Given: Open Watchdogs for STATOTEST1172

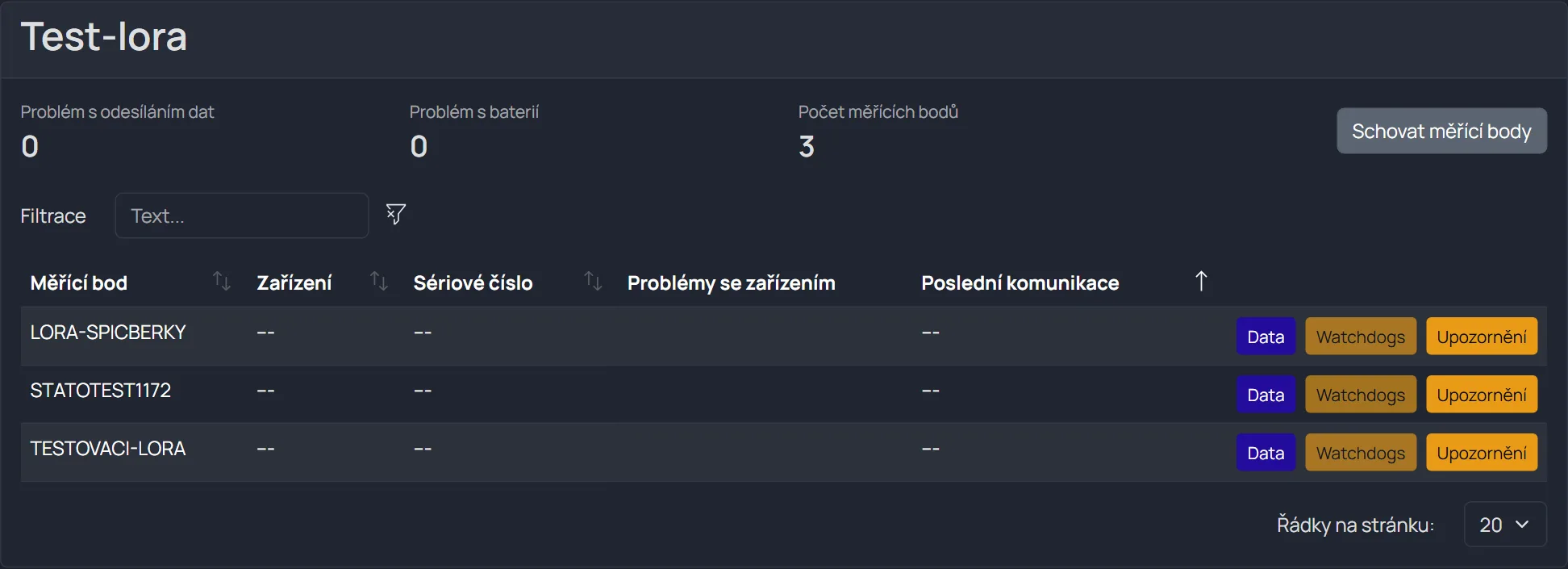Looking at the screenshot, I should point(1361,395).
